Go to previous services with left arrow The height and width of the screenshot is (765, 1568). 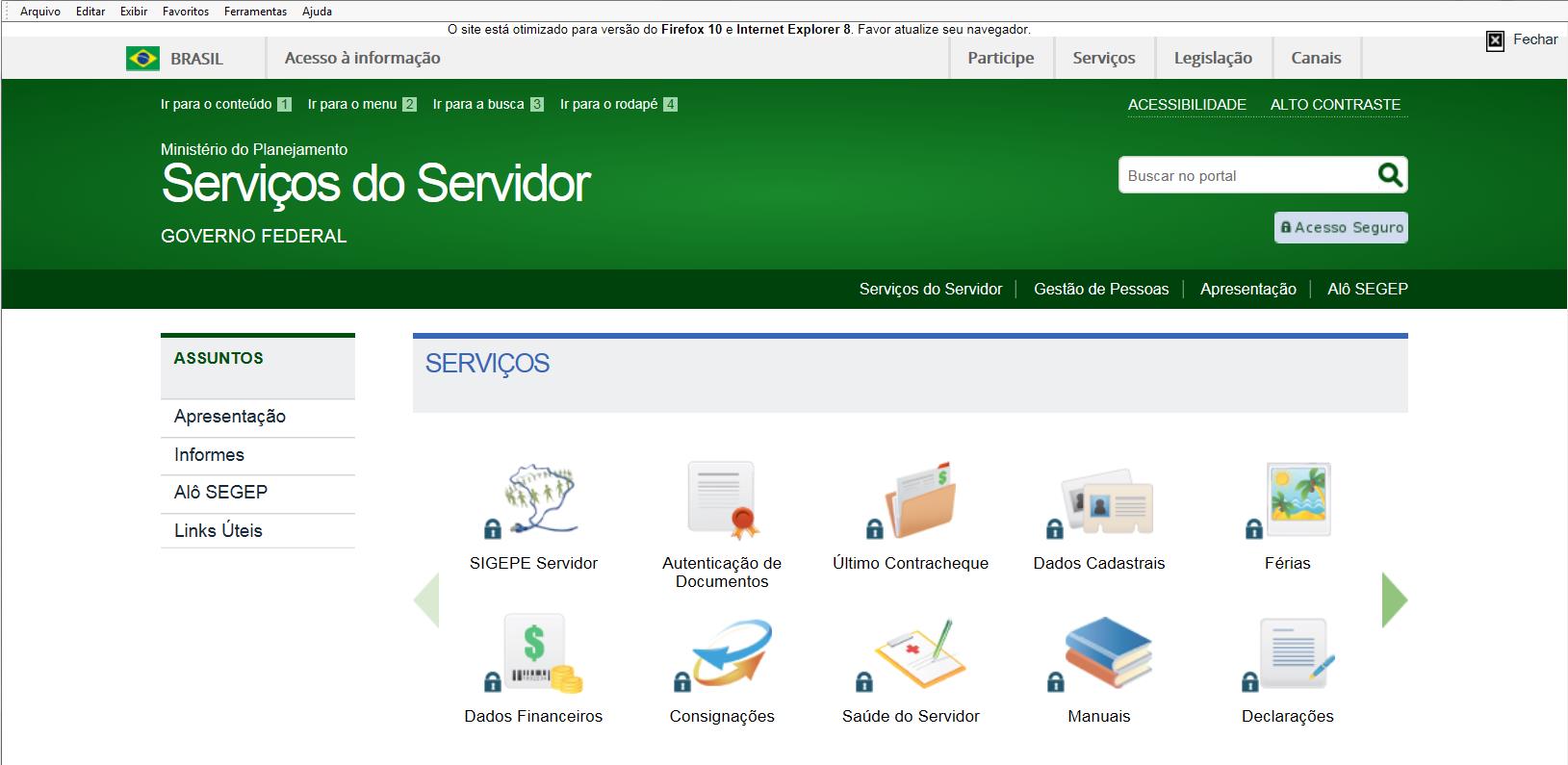click(x=426, y=600)
